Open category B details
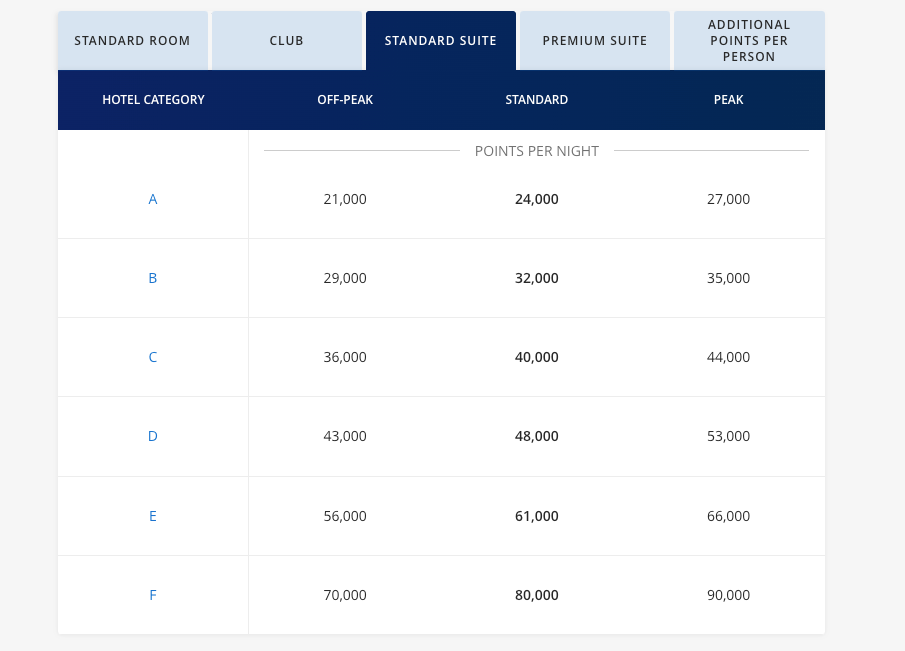This screenshot has height=651, width=905. point(152,278)
